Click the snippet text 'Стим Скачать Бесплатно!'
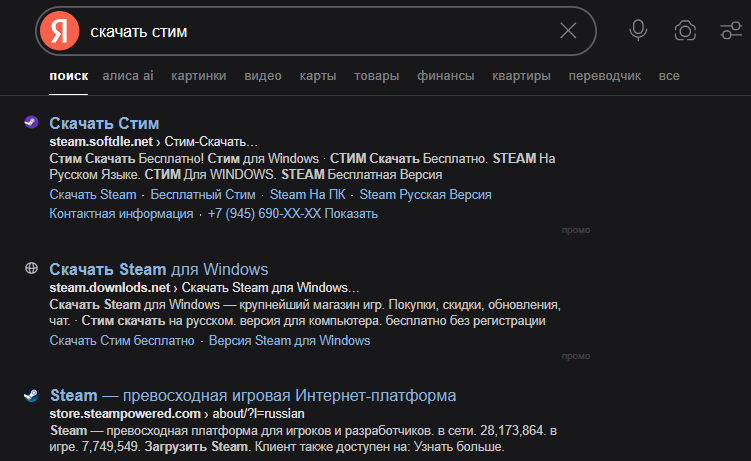The height and width of the screenshot is (461, 751). (x=127, y=158)
